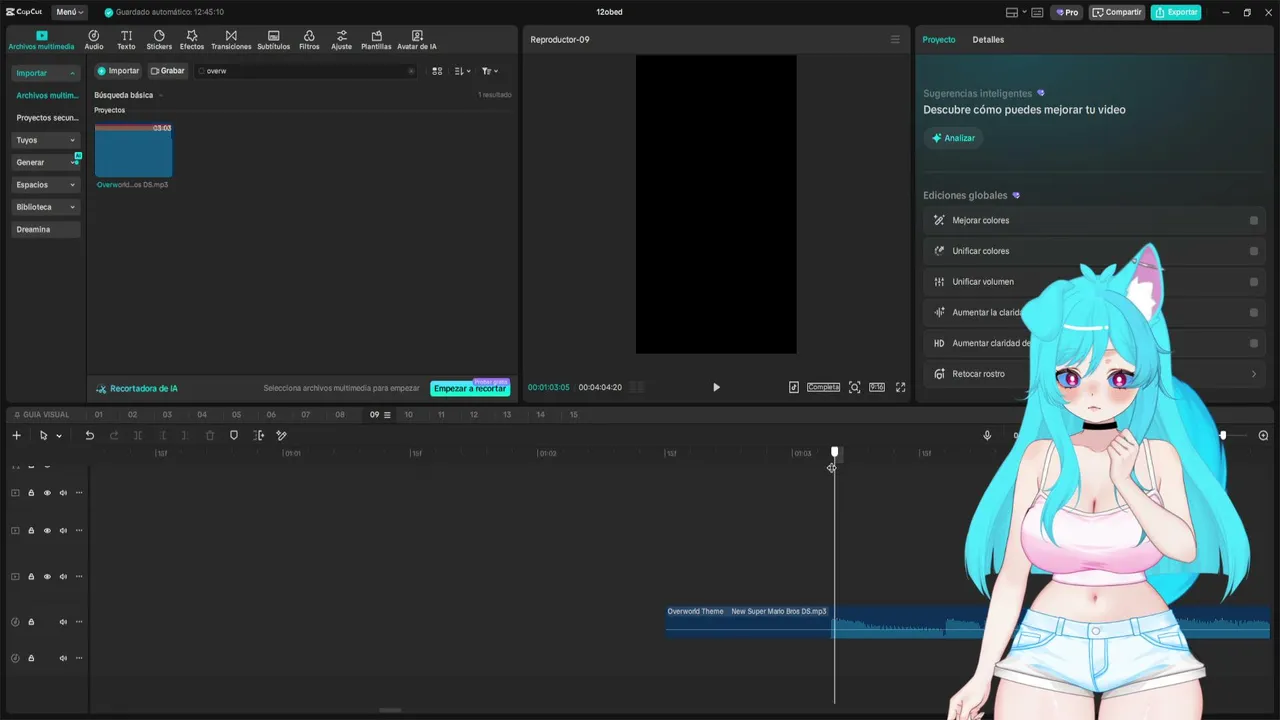Screen dimensions: 1280x720
Task: Click the Analizar button
Action: click(953, 138)
